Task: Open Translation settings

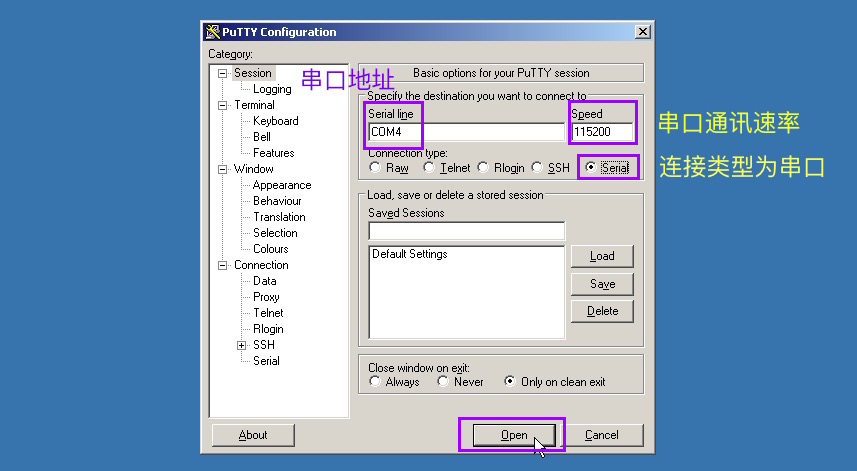Action: pos(279,217)
